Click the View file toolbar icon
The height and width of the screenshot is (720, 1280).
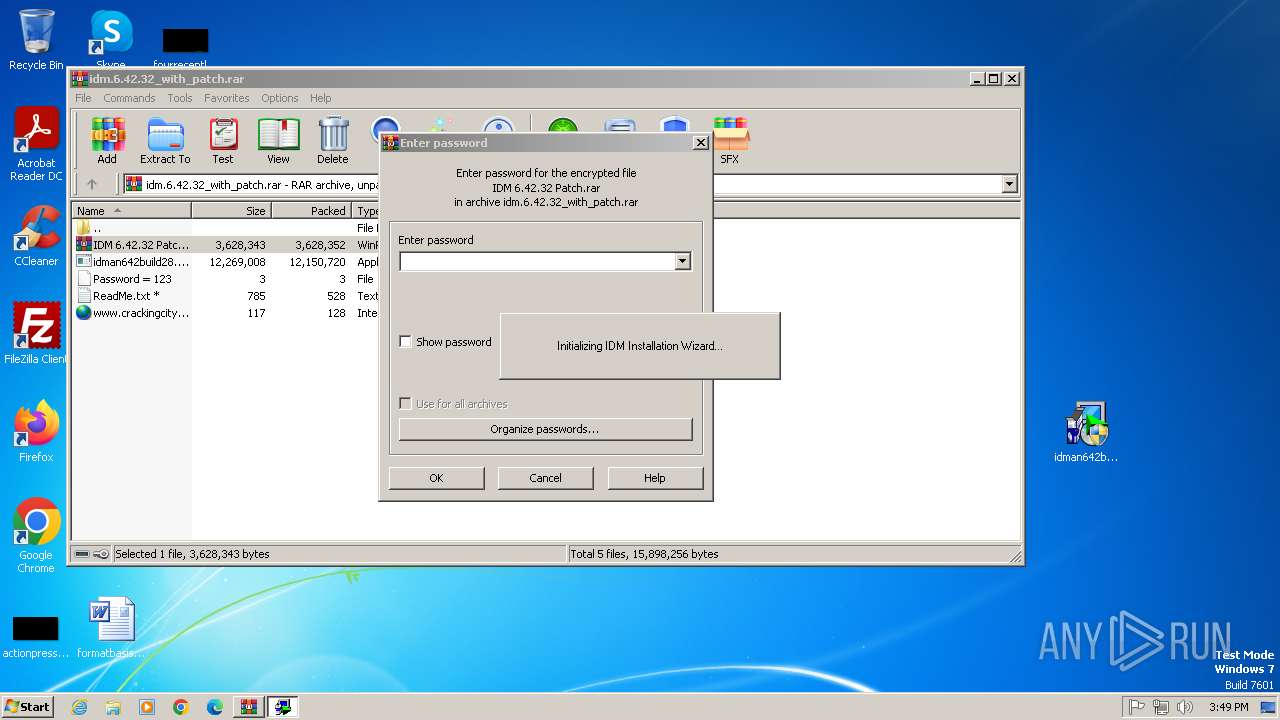[x=278, y=140]
